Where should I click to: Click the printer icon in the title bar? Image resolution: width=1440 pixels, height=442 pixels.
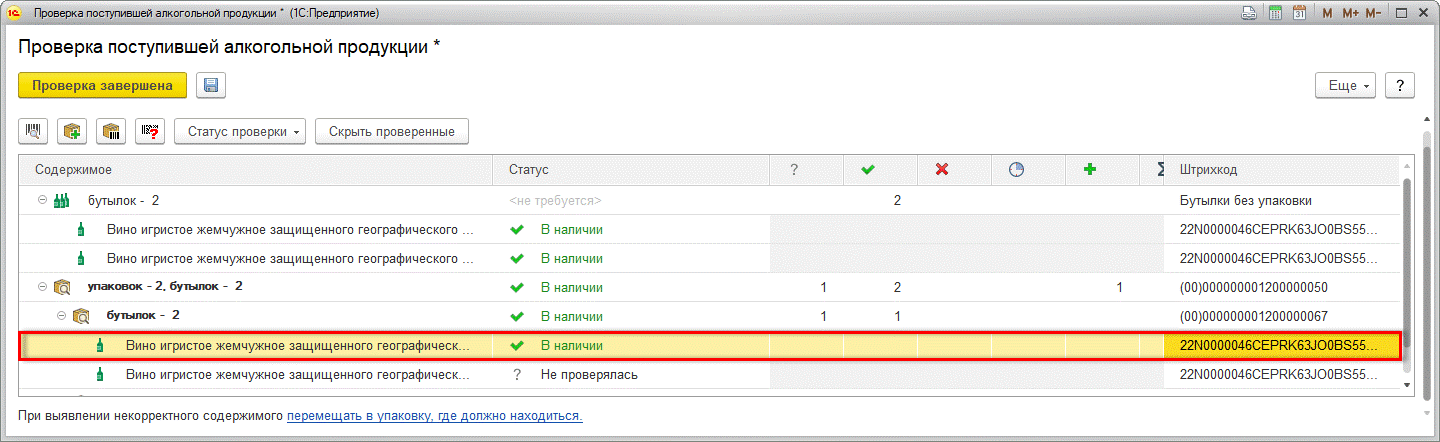1249,13
